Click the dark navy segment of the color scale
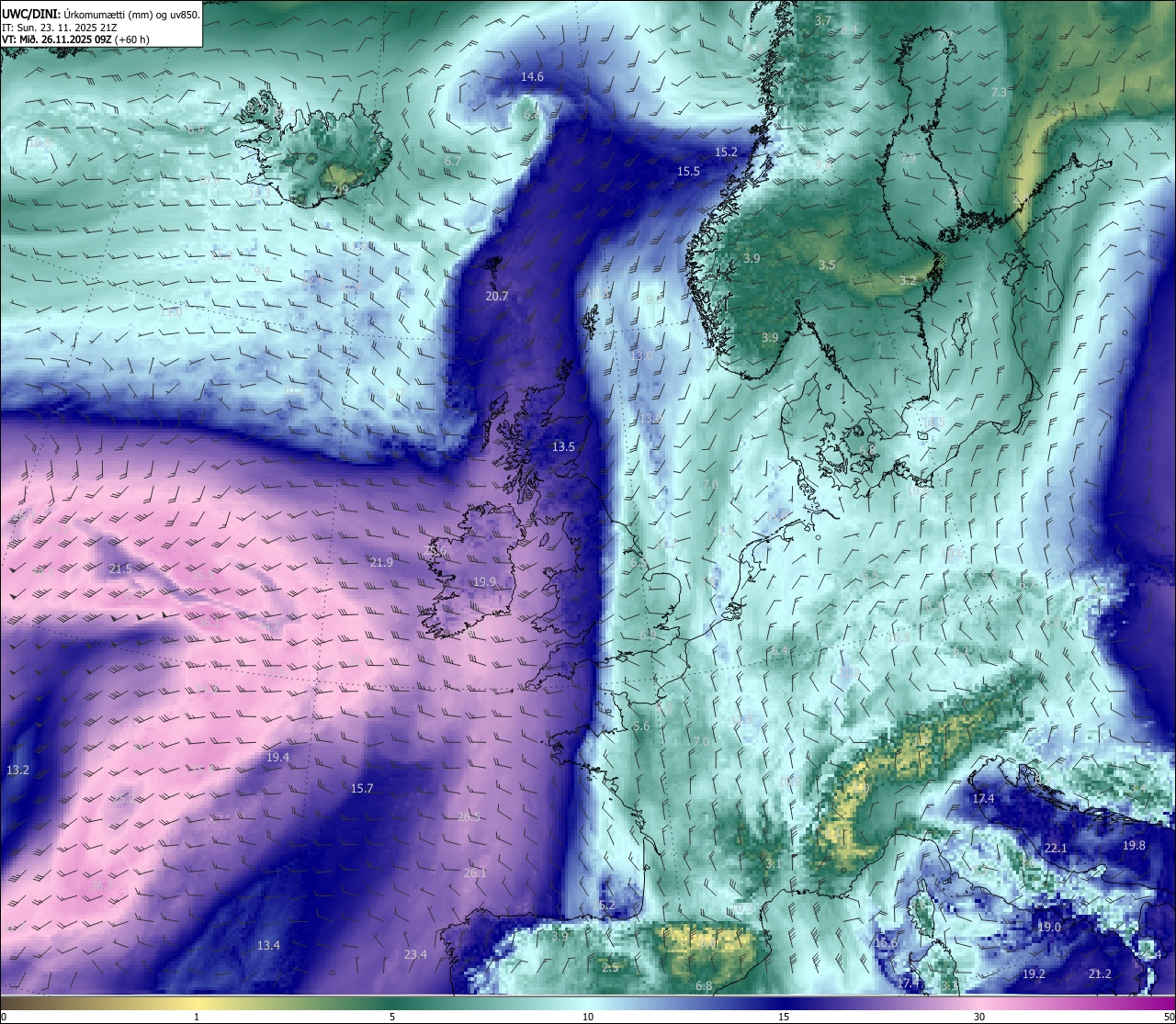Image resolution: width=1176 pixels, height=1024 pixels. 784,1003
